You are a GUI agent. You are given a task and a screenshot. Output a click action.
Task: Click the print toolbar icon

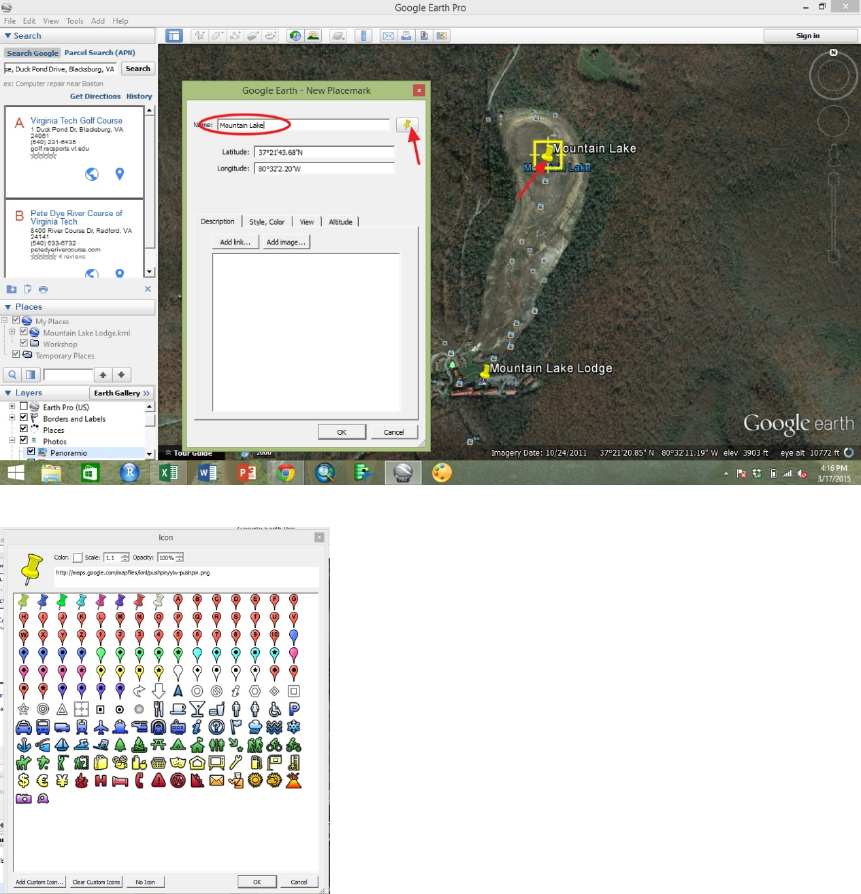pyautogui.click(x=406, y=36)
